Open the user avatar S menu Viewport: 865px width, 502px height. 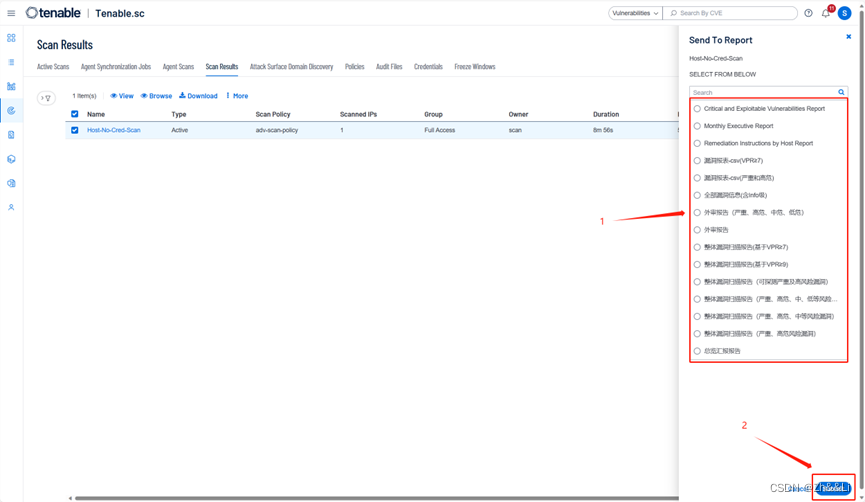(x=844, y=13)
